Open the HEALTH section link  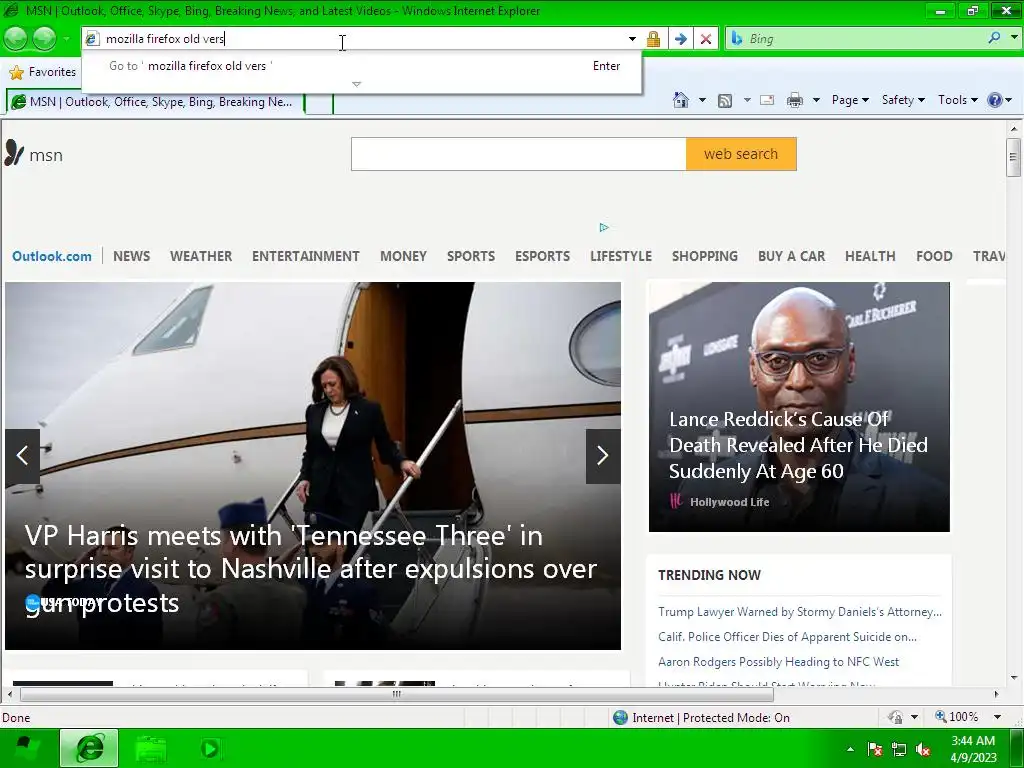click(x=871, y=256)
